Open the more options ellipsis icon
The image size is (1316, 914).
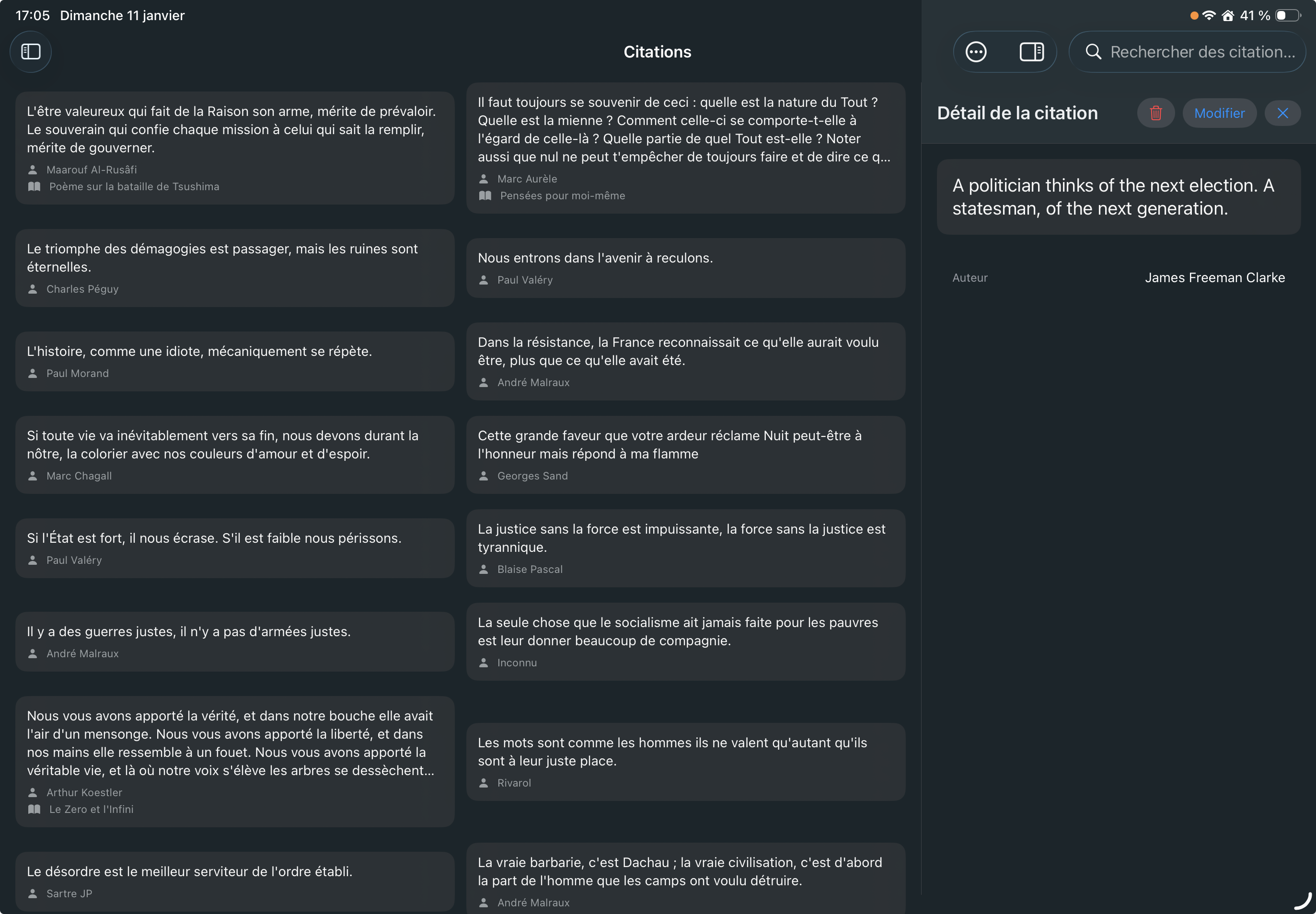(976, 52)
